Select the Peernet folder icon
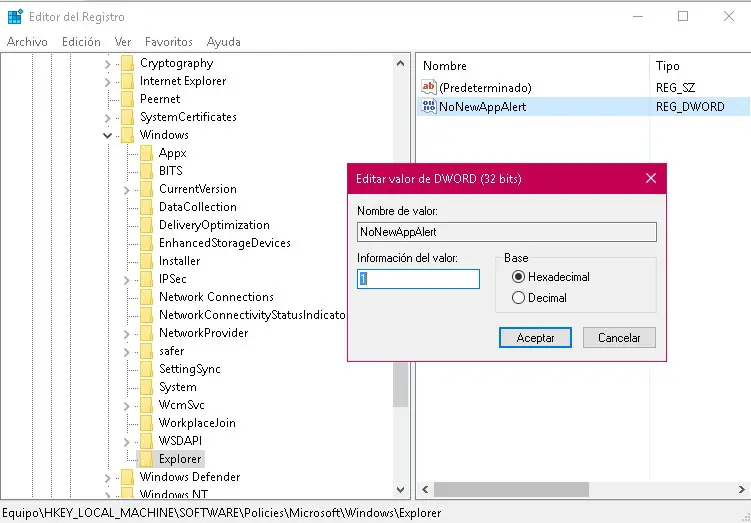Screen dimensions: 751x523 coord(127,99)
